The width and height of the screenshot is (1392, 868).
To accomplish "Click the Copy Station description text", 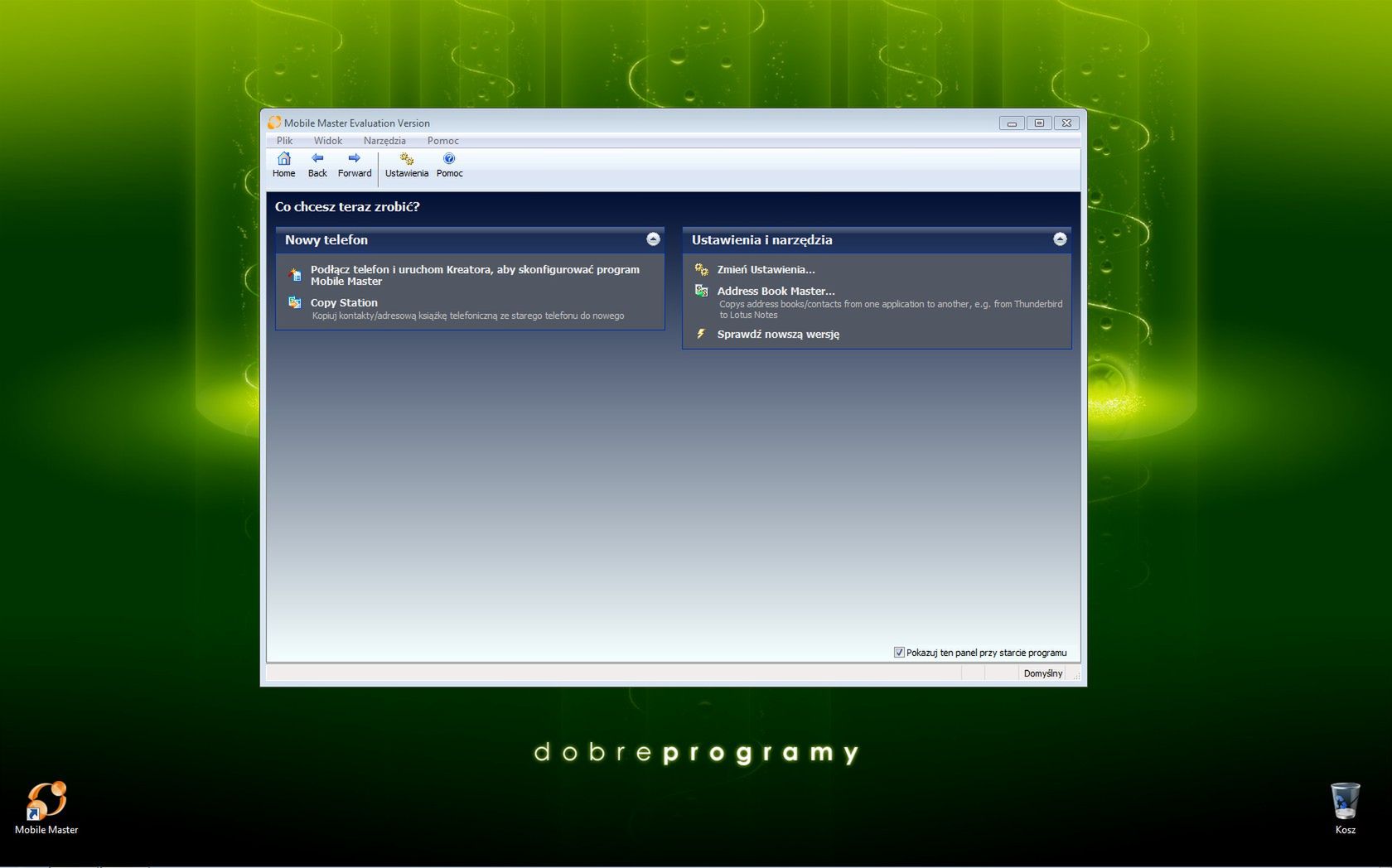I will click(x=468, y=316).
